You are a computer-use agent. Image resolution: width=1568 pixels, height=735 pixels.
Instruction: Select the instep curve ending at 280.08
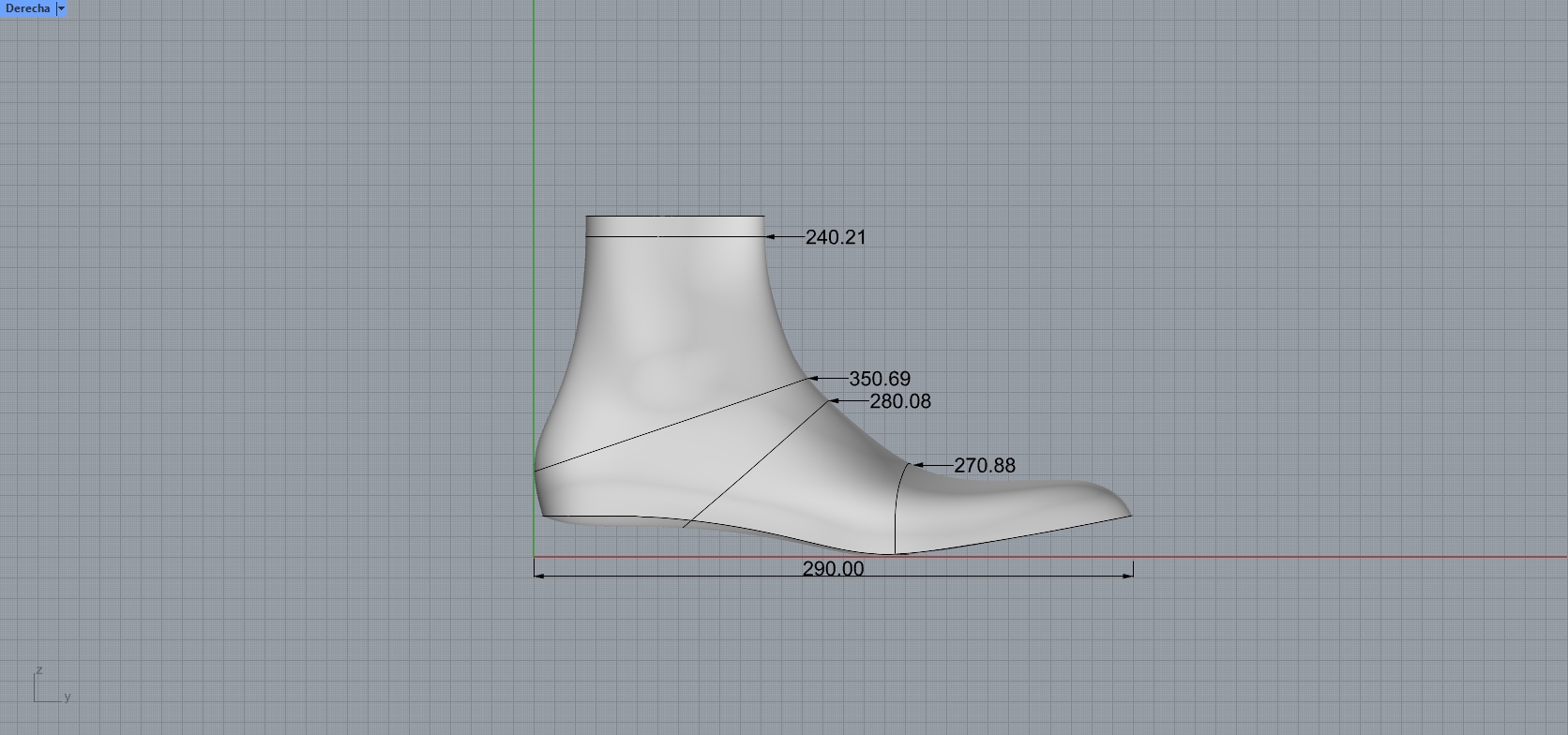[x=760, y=461]
